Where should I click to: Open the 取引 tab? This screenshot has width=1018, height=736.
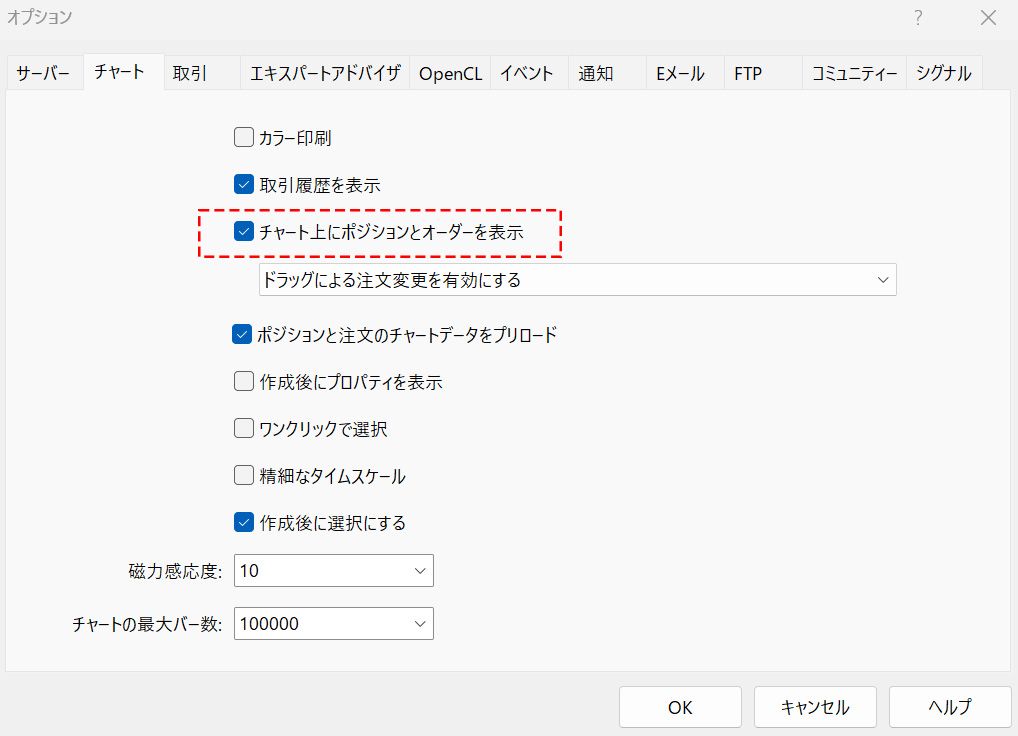coord(190,74)
